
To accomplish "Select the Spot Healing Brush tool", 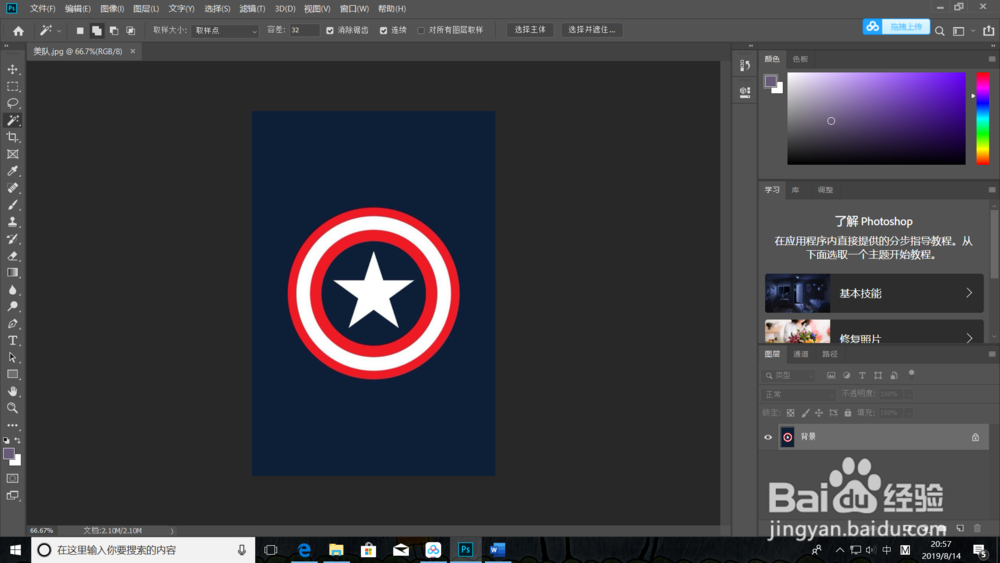I will click(x=12, y=188).
